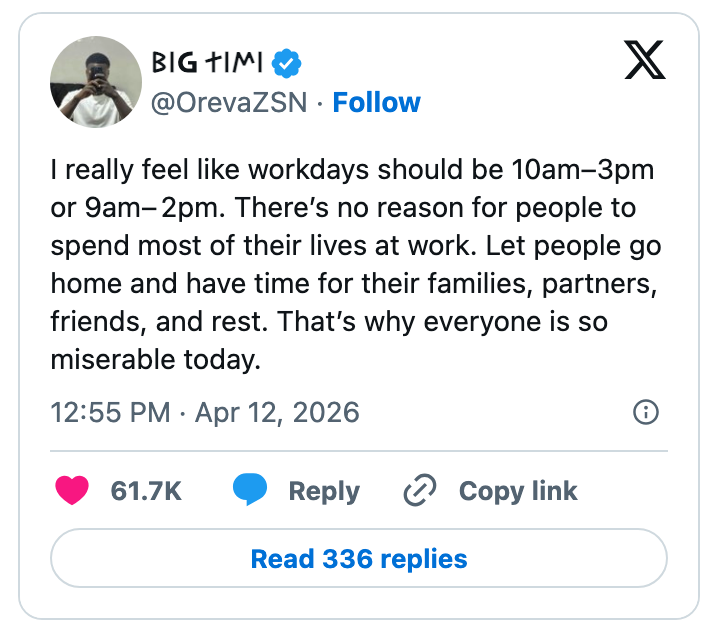The height and width of the screenshot is (638, 720).
Task: Open the BIG TIMI display name
Action: click(208, 63)
